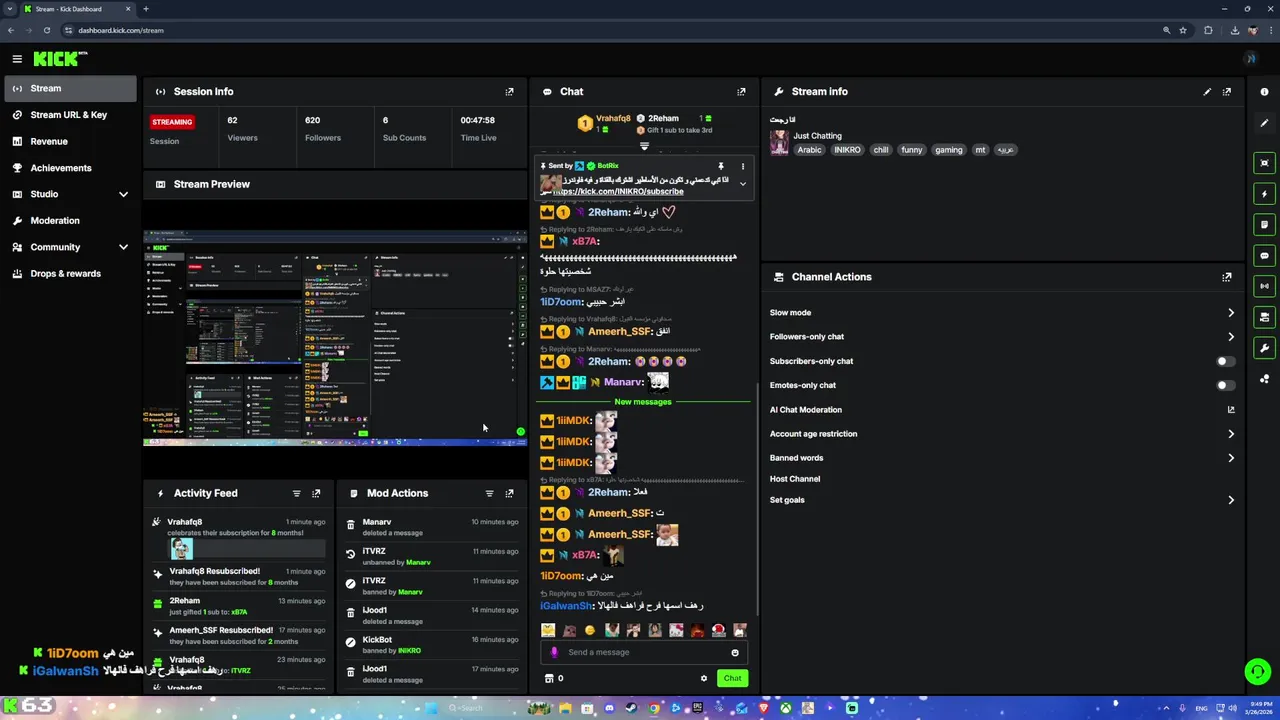Click the pencil icon in right sidebar
This screenshot has height=720, width=1280.
(x=1264, y=123)
